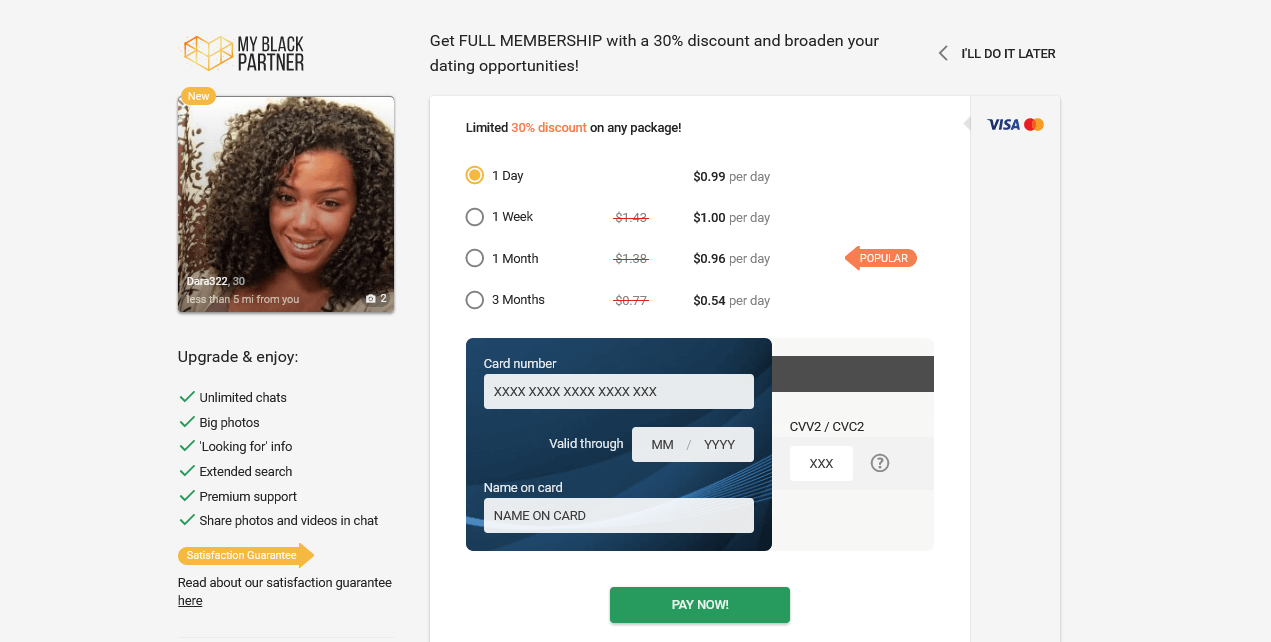Focus the Card number input field

coord(619,392)
